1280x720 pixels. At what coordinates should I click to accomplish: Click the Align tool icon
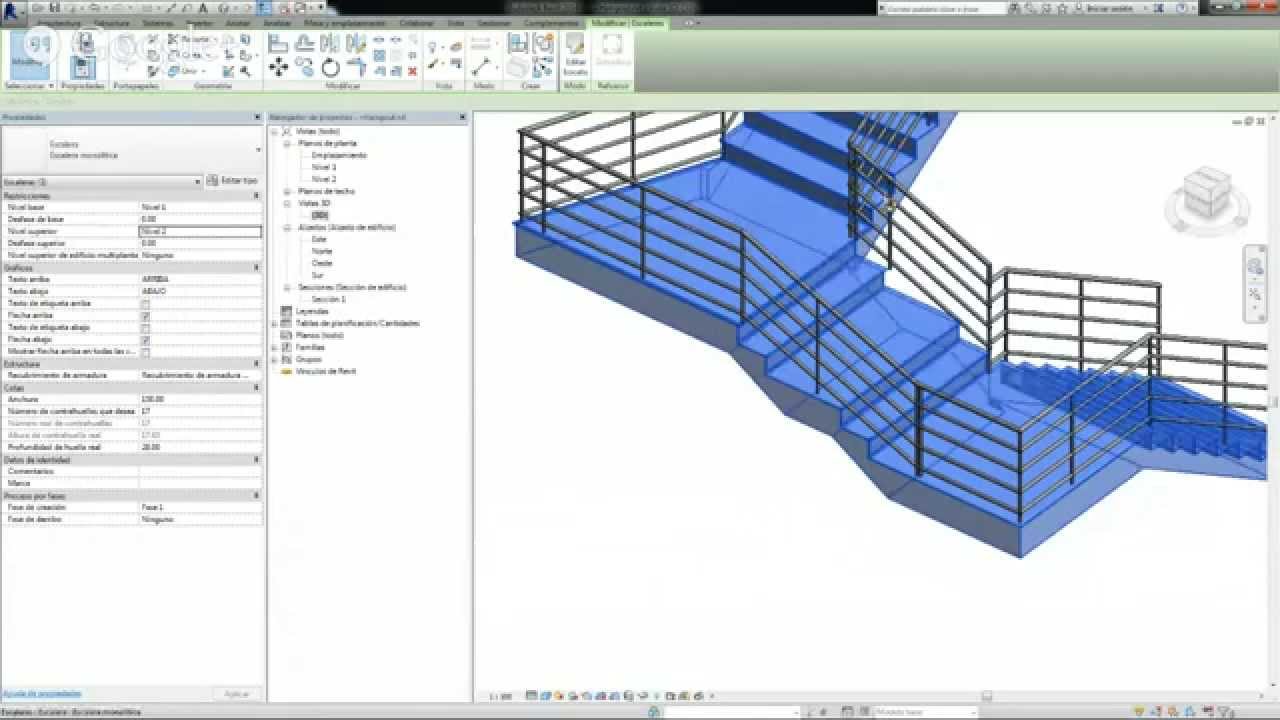click(278, 44)
